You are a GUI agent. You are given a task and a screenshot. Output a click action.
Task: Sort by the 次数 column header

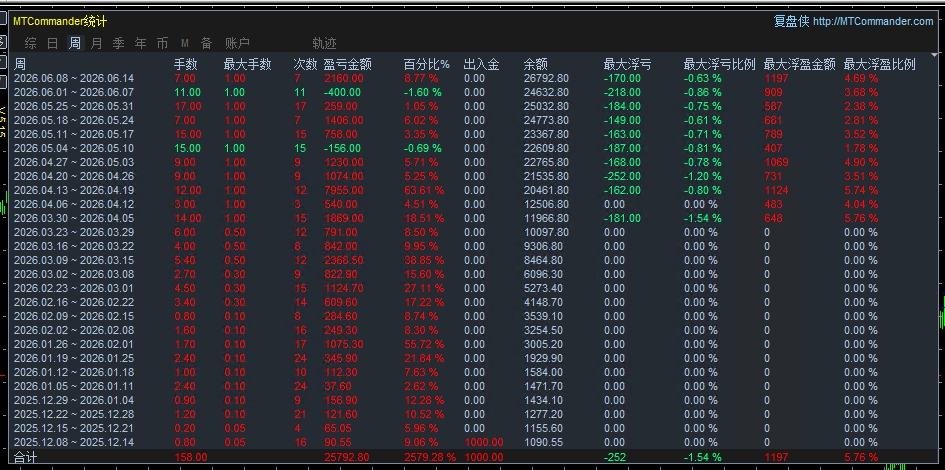tap(305, 64)
